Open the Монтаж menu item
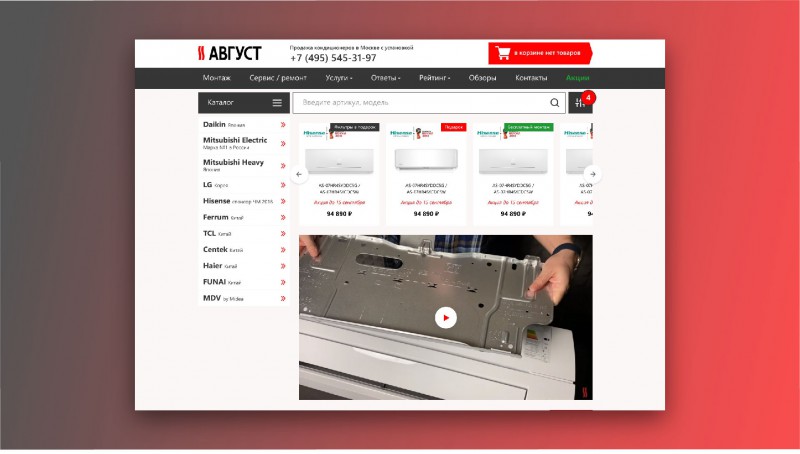 click(x=216, y=78)
